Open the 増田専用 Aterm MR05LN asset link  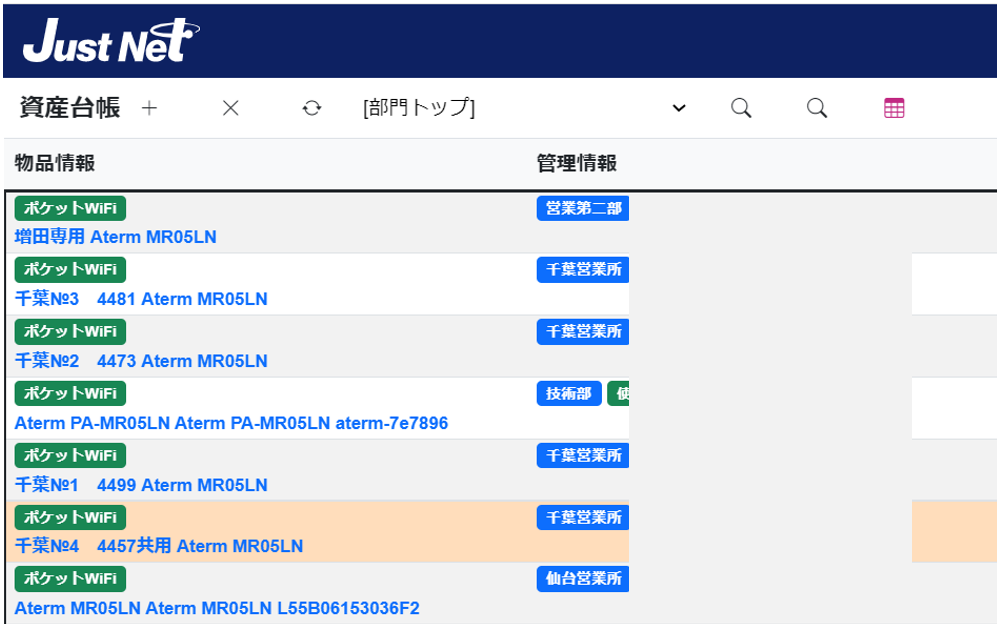click(x=116, y=237)
